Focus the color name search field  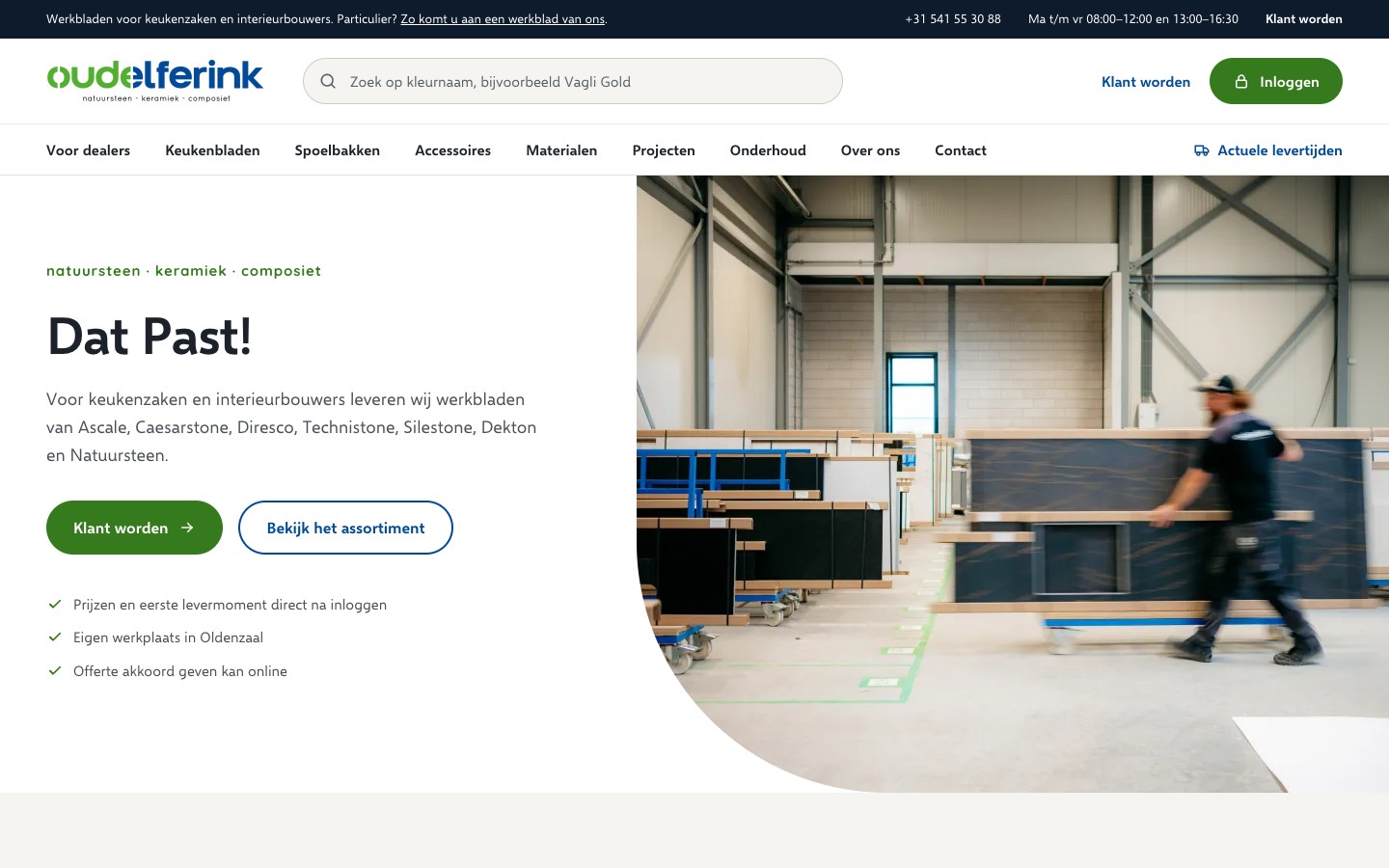pos(573,81)
